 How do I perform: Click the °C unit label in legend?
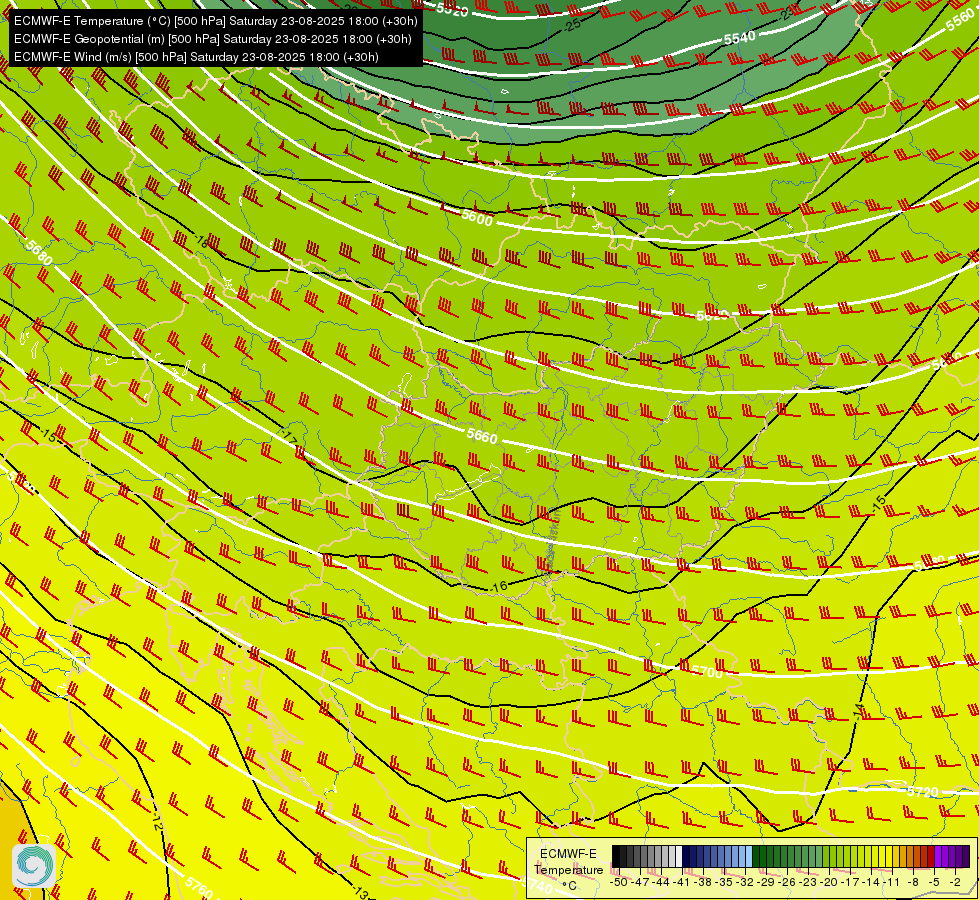click(x=569, y=886)
